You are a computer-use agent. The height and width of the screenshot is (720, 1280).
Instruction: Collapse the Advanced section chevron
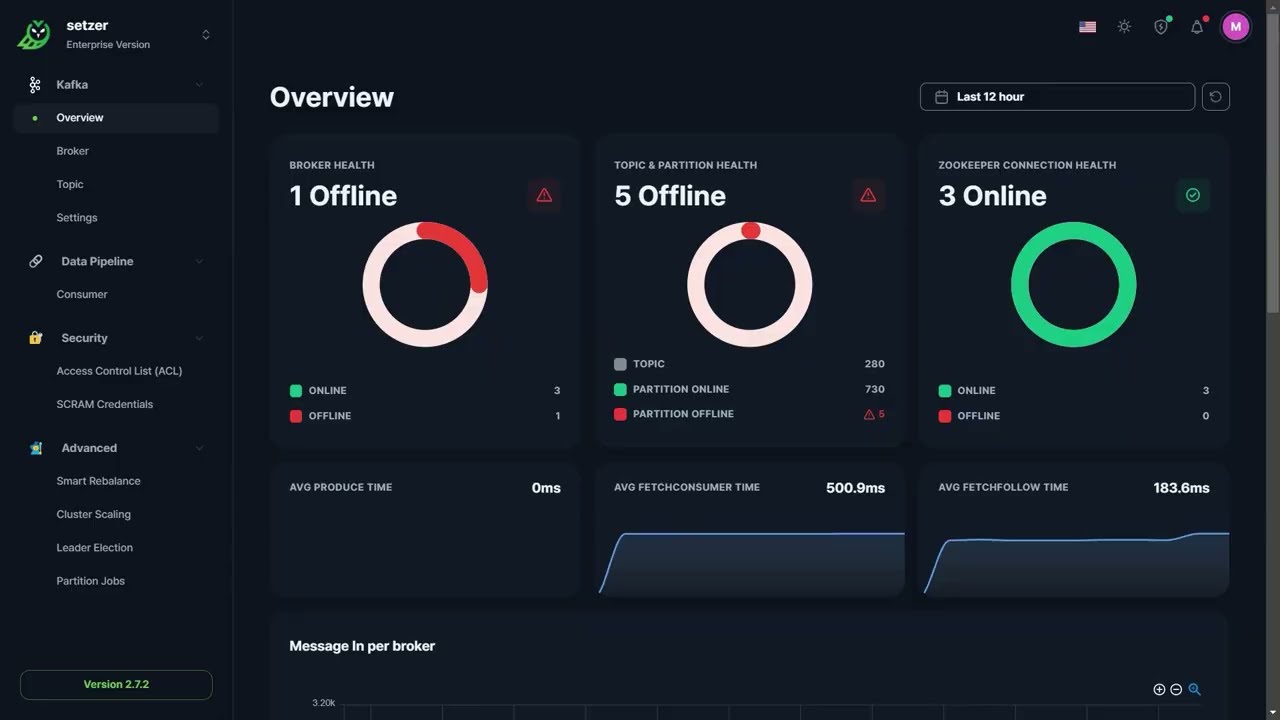click(x=199, y=448)
